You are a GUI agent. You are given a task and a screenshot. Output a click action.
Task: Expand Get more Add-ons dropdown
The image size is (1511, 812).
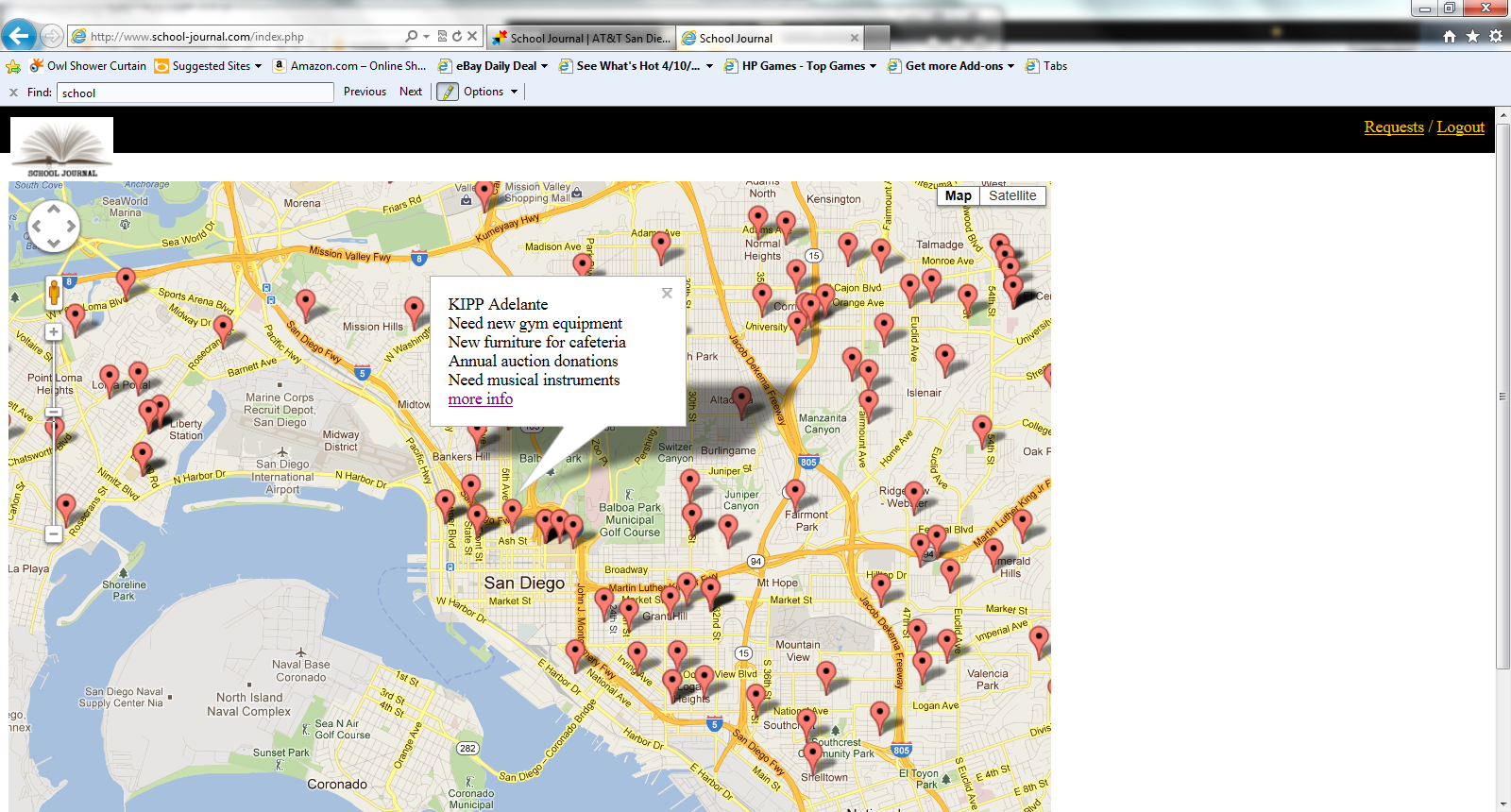(x=1010, y=66)
